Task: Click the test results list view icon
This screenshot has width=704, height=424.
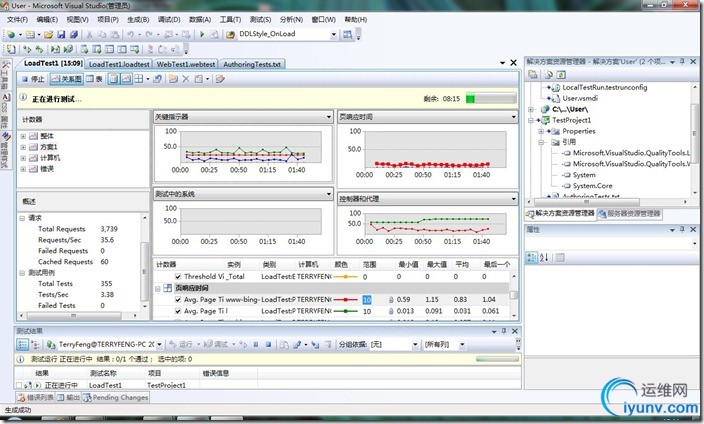Action: pyautogui.click(x=22, y=344)
